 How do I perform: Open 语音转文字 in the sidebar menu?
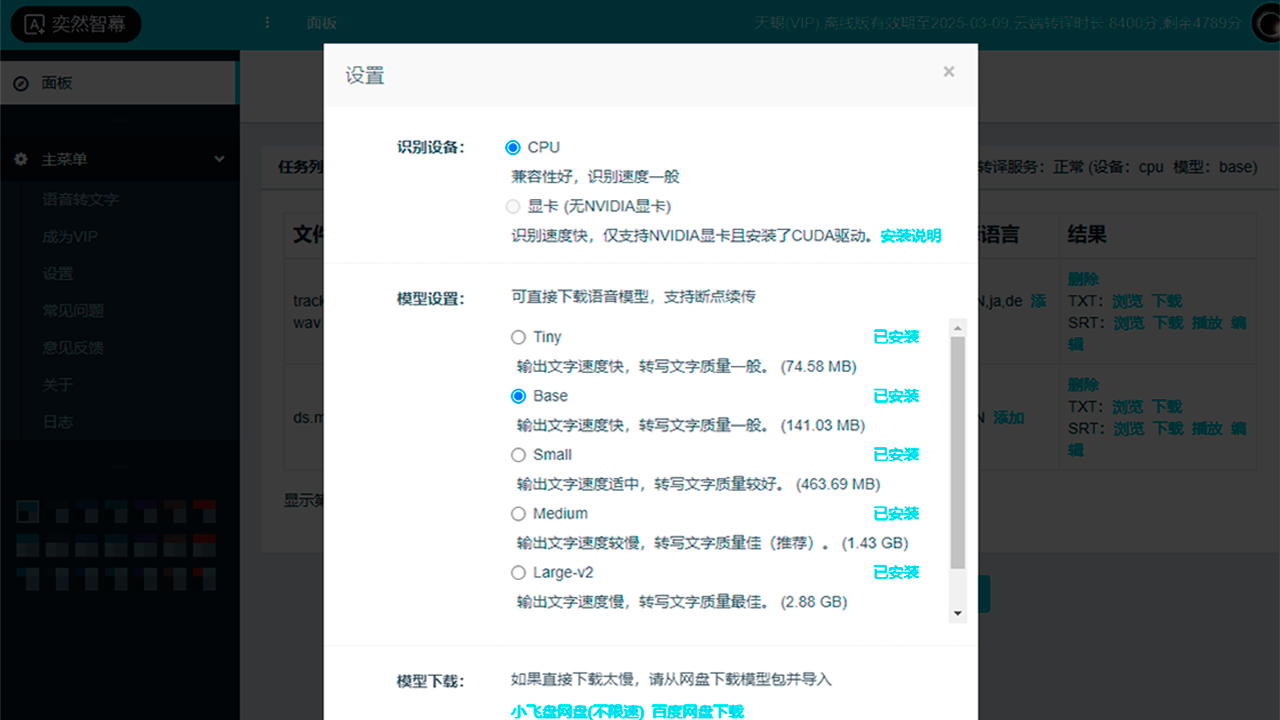point(80,200)
